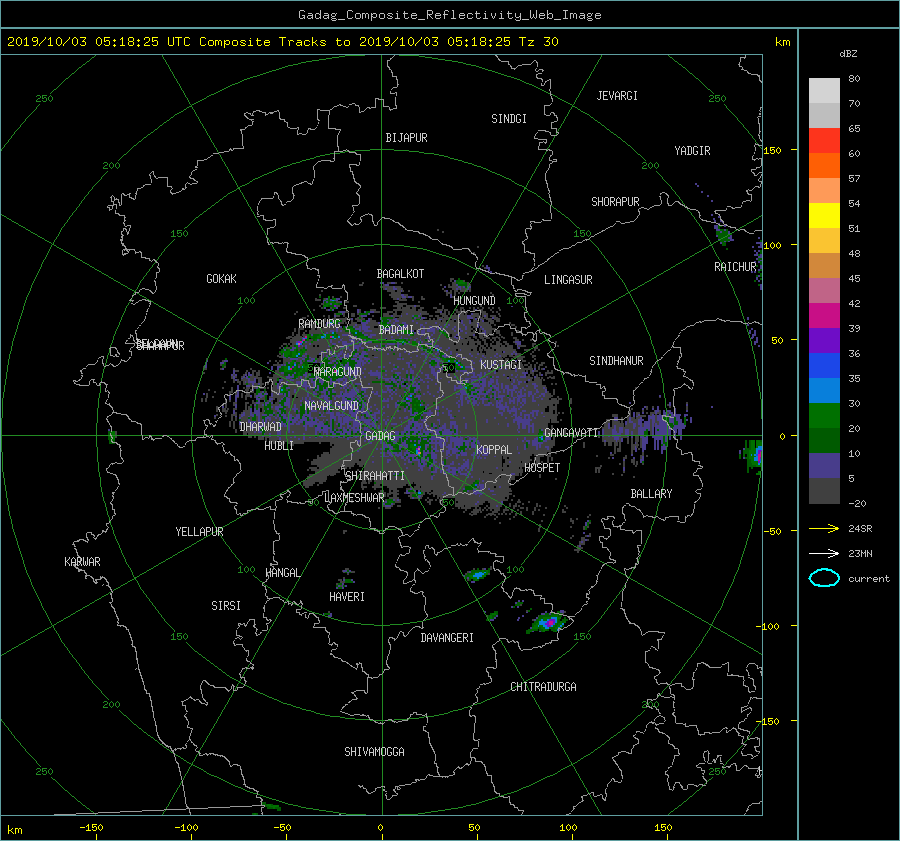Click the HUNGUND city label

coord(474,301)
